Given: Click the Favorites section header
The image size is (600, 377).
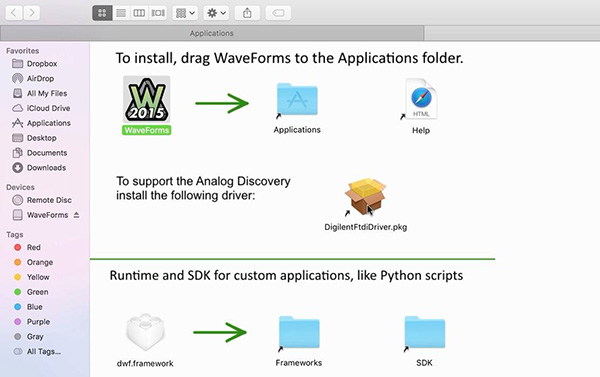Looking at the screenshot, I should (23, 51).
